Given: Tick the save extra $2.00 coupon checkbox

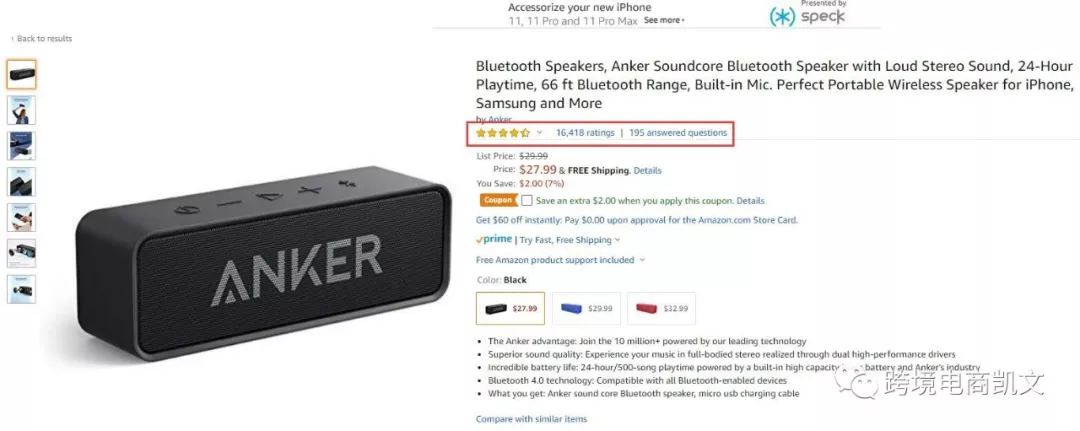Looking at the screenshot, I should [x=527, y=201].
